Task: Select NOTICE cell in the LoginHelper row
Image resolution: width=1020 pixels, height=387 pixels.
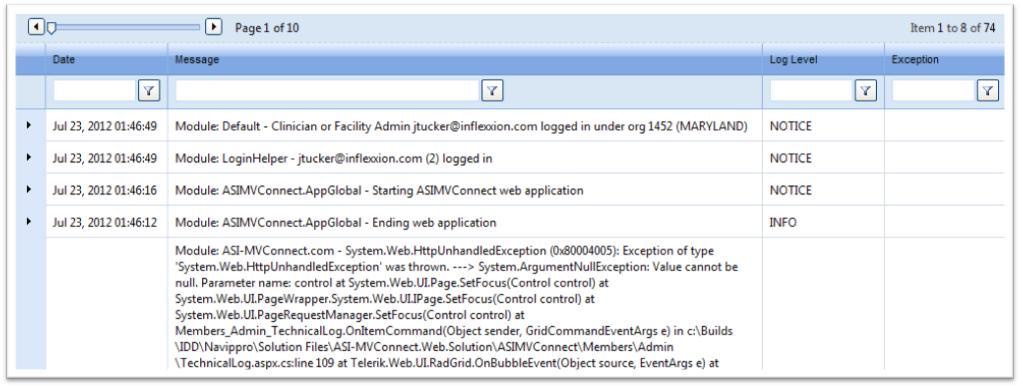Action: 790,159
